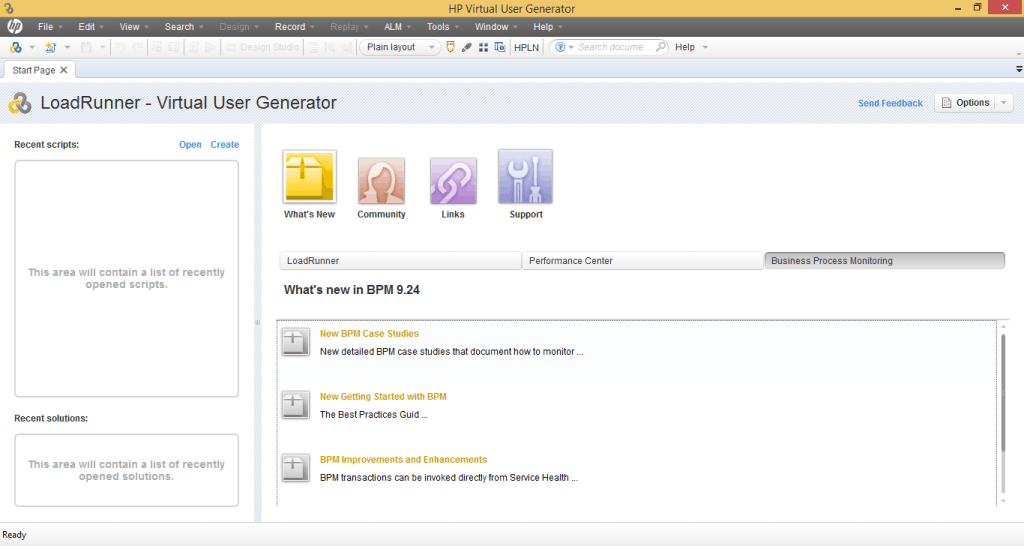Click the Add/New solution star icon
1024x546 pixels.
point(50,47)
